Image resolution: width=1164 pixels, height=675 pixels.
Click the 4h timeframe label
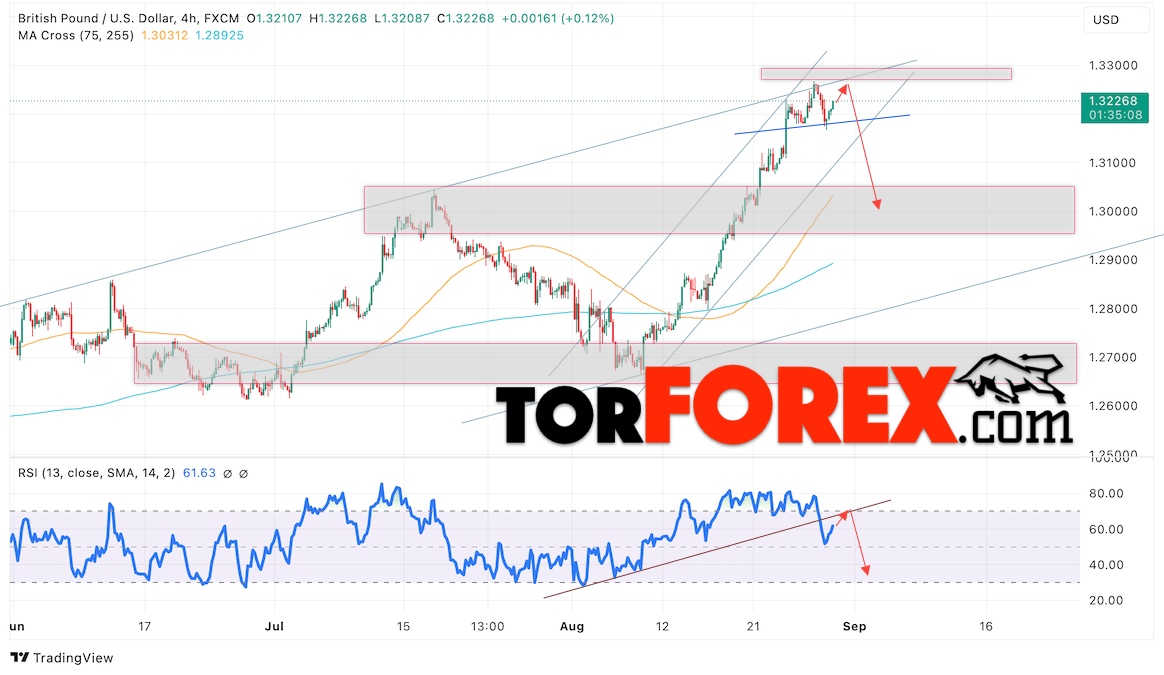click(x=189, y=18)
